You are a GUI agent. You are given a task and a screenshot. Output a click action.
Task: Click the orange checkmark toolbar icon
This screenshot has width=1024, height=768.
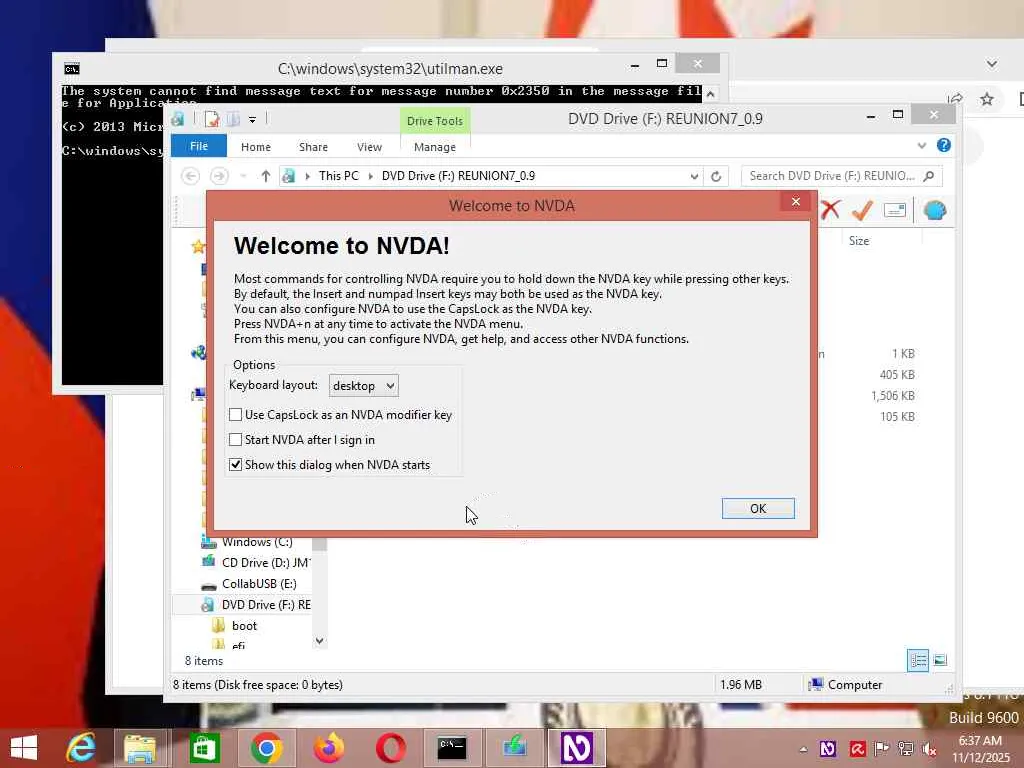(862, 210)
